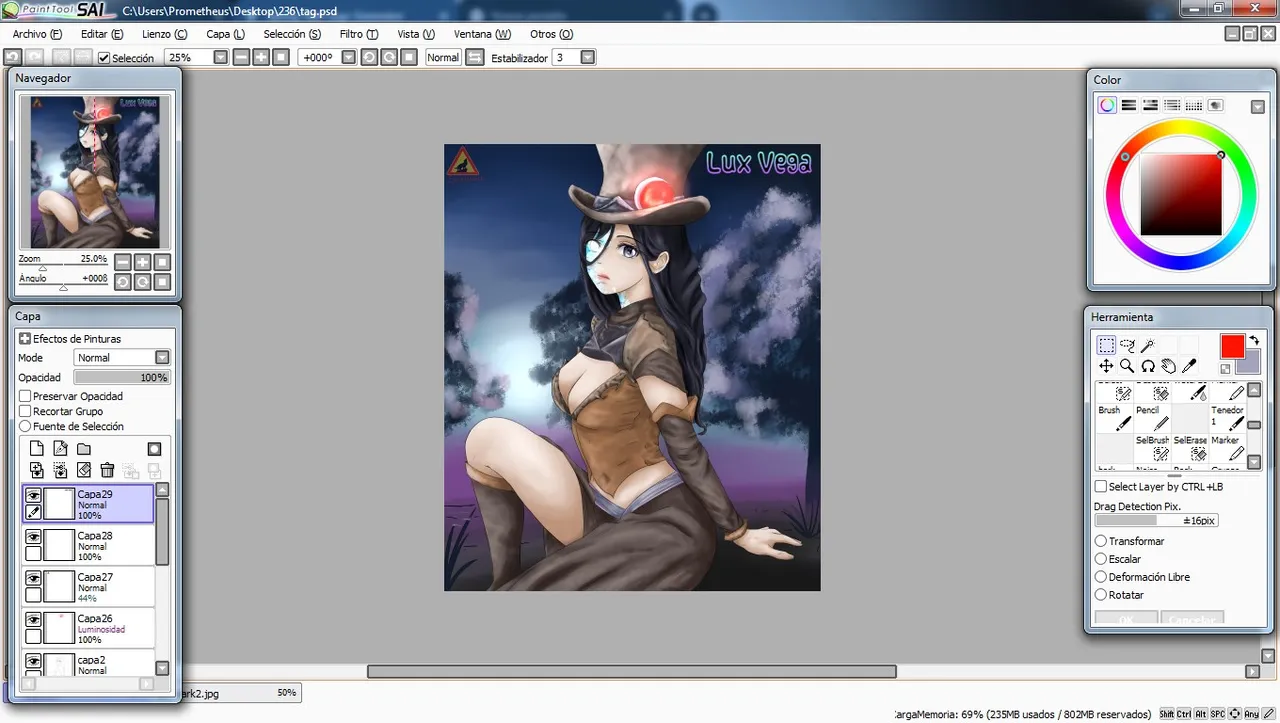
Task: Clear layer with the eraser icon
Action: 84,470
